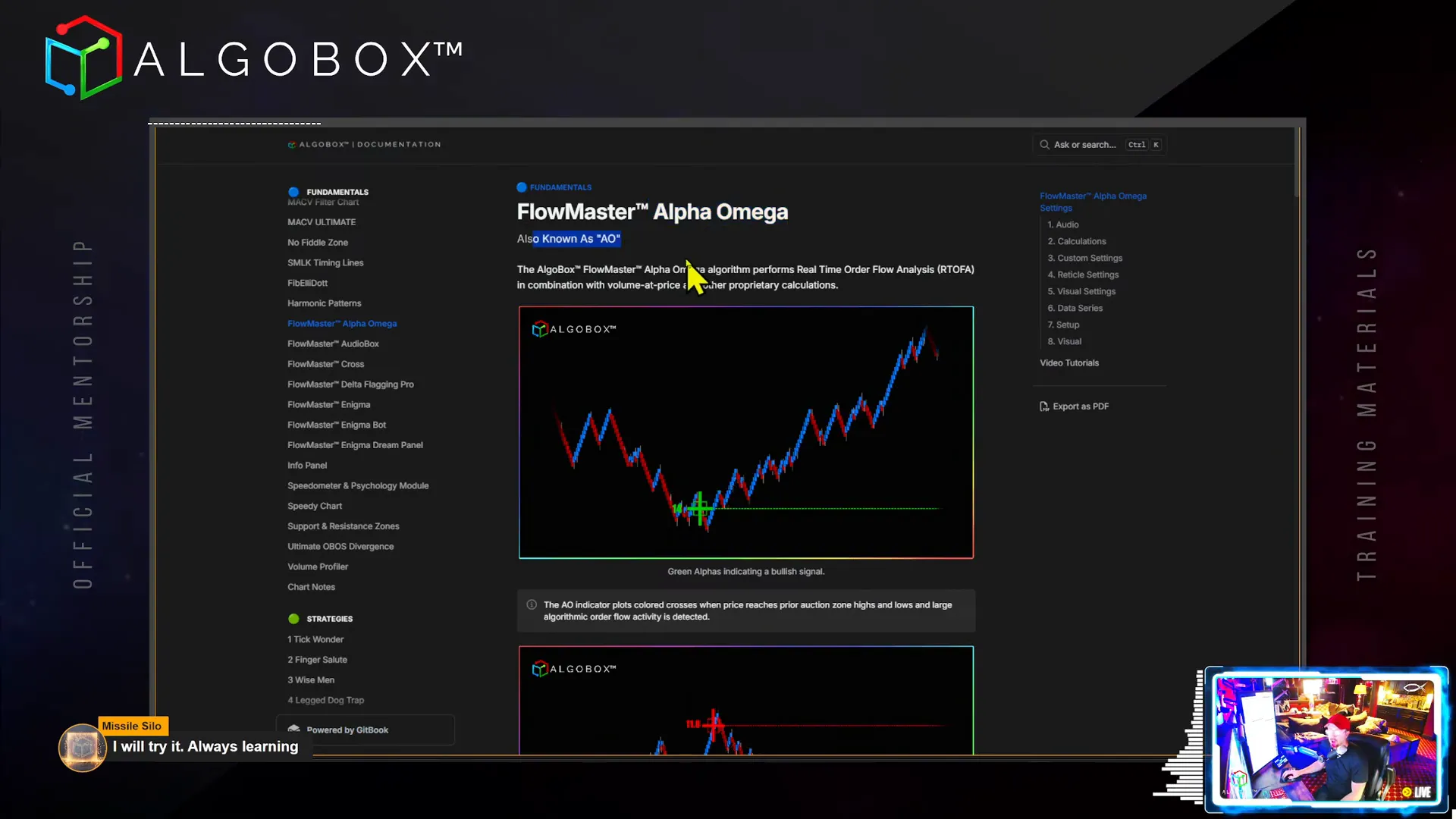Viewport: 1456px width, 819px height.
Task: Jump to 5. Visual Settings section
Action: [1081, 291]
